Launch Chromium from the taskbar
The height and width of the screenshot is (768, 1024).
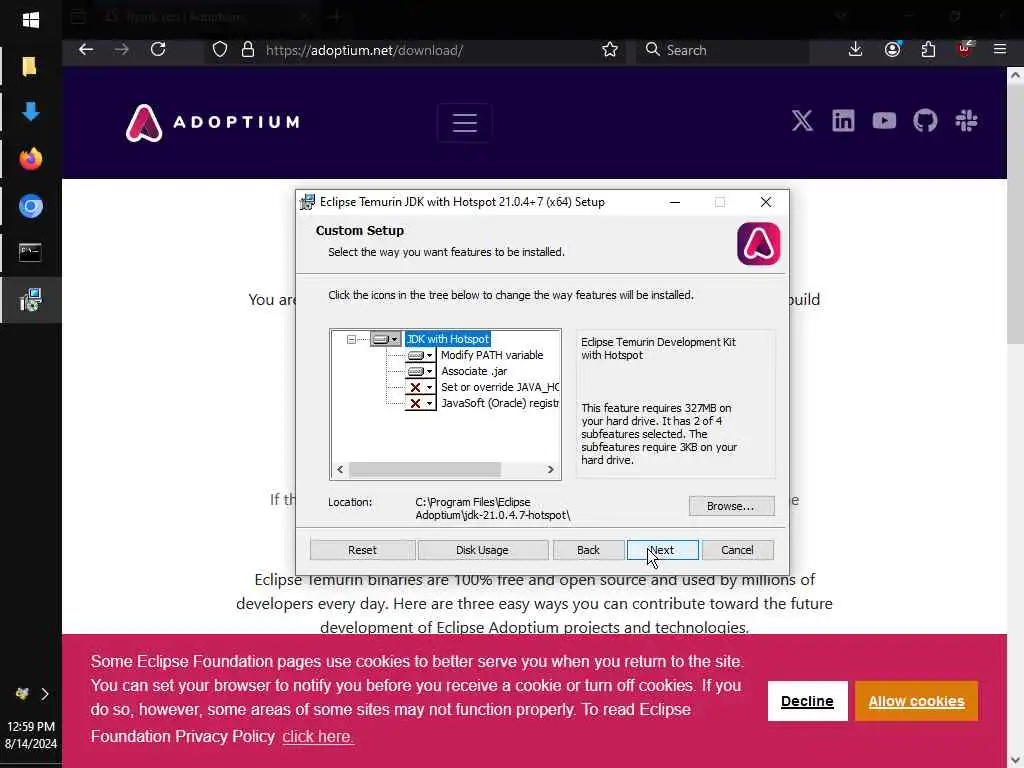click(30, 206)
